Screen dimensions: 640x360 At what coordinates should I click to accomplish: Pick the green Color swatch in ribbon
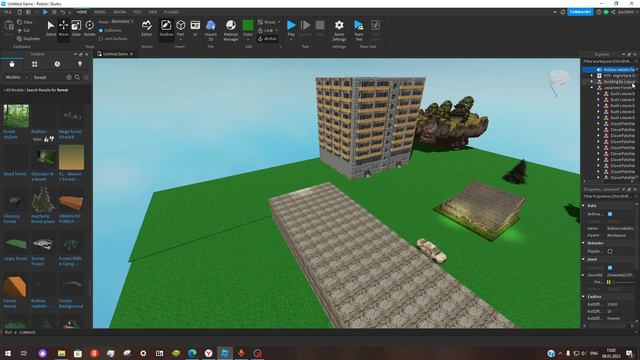click(248, 25)
